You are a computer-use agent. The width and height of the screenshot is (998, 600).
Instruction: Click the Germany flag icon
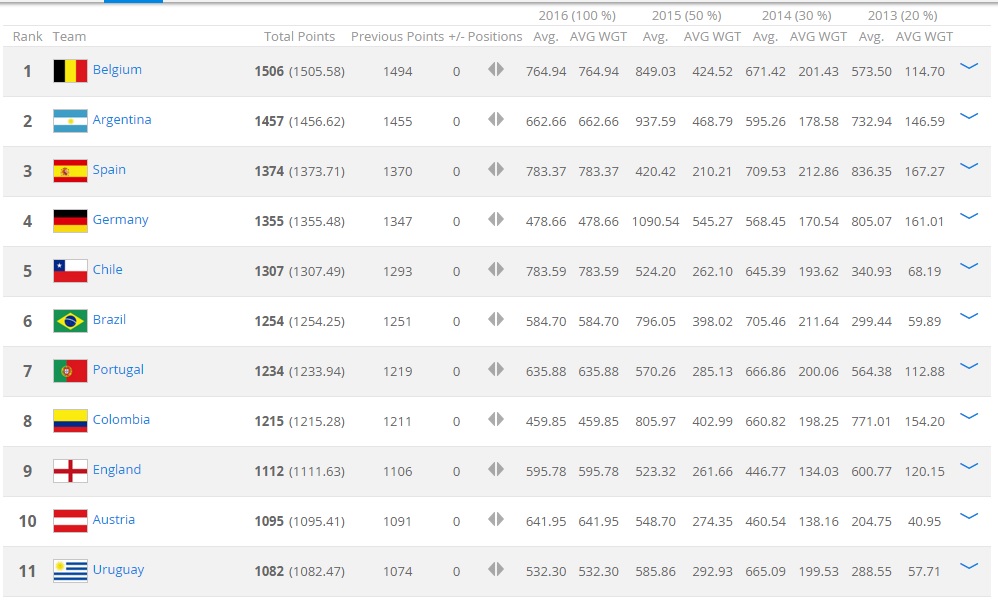[x=70, y=221]
